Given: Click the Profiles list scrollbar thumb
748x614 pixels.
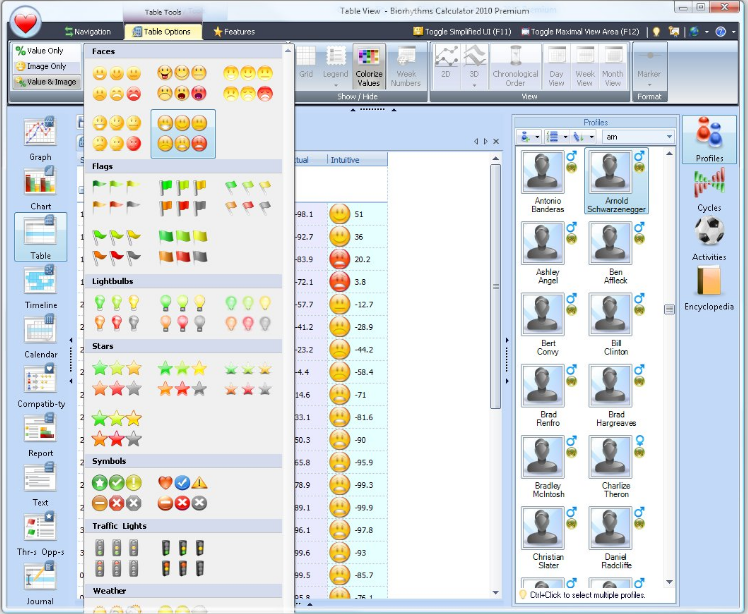Looking at the screenshot, I should [669, 309].
